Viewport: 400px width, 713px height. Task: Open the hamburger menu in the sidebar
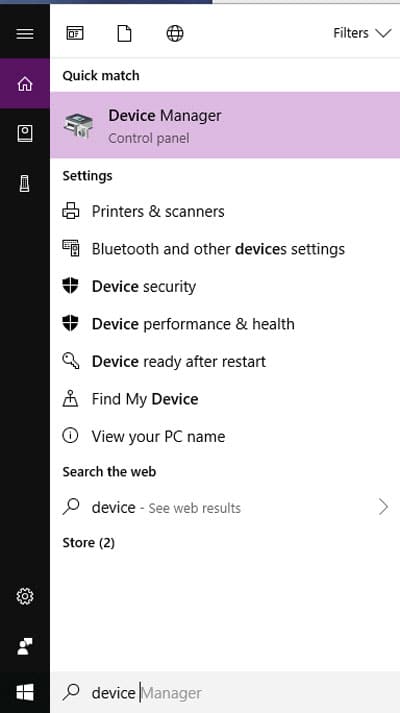click(25, 34)
